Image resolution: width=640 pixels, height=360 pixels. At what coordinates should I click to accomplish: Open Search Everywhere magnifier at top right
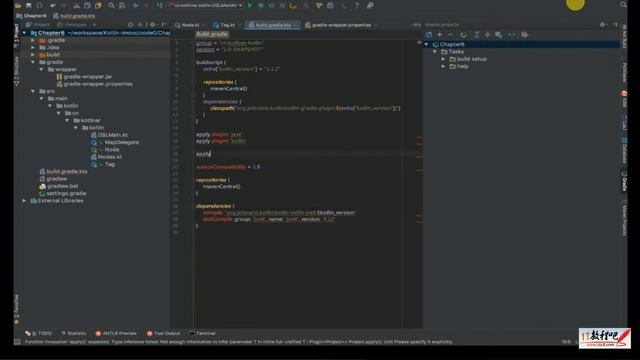[623, 5]
